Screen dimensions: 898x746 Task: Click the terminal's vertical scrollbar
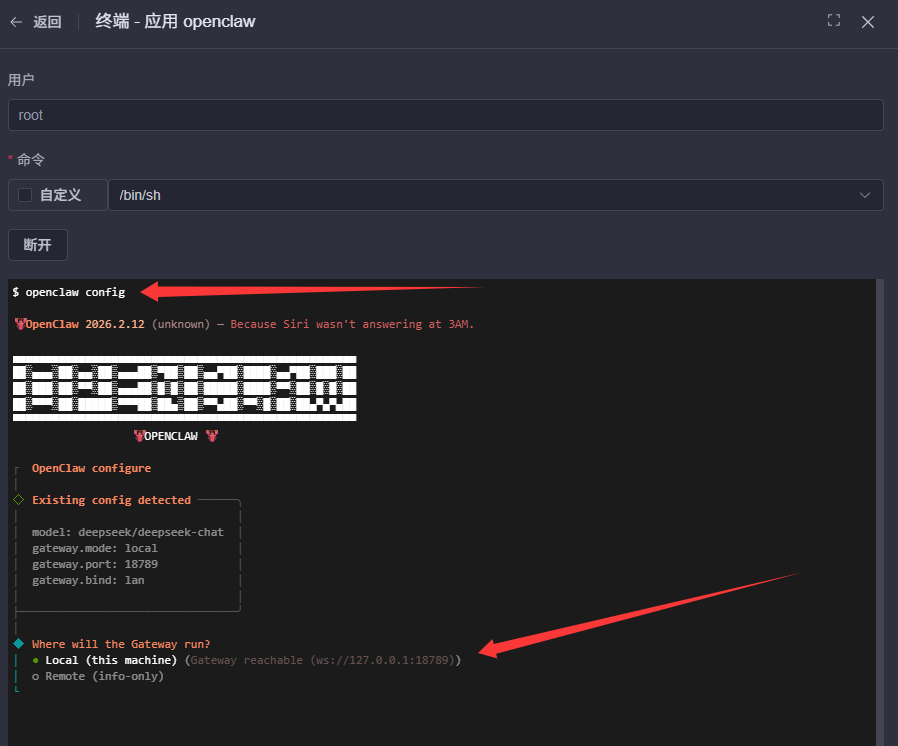point(880,500)
